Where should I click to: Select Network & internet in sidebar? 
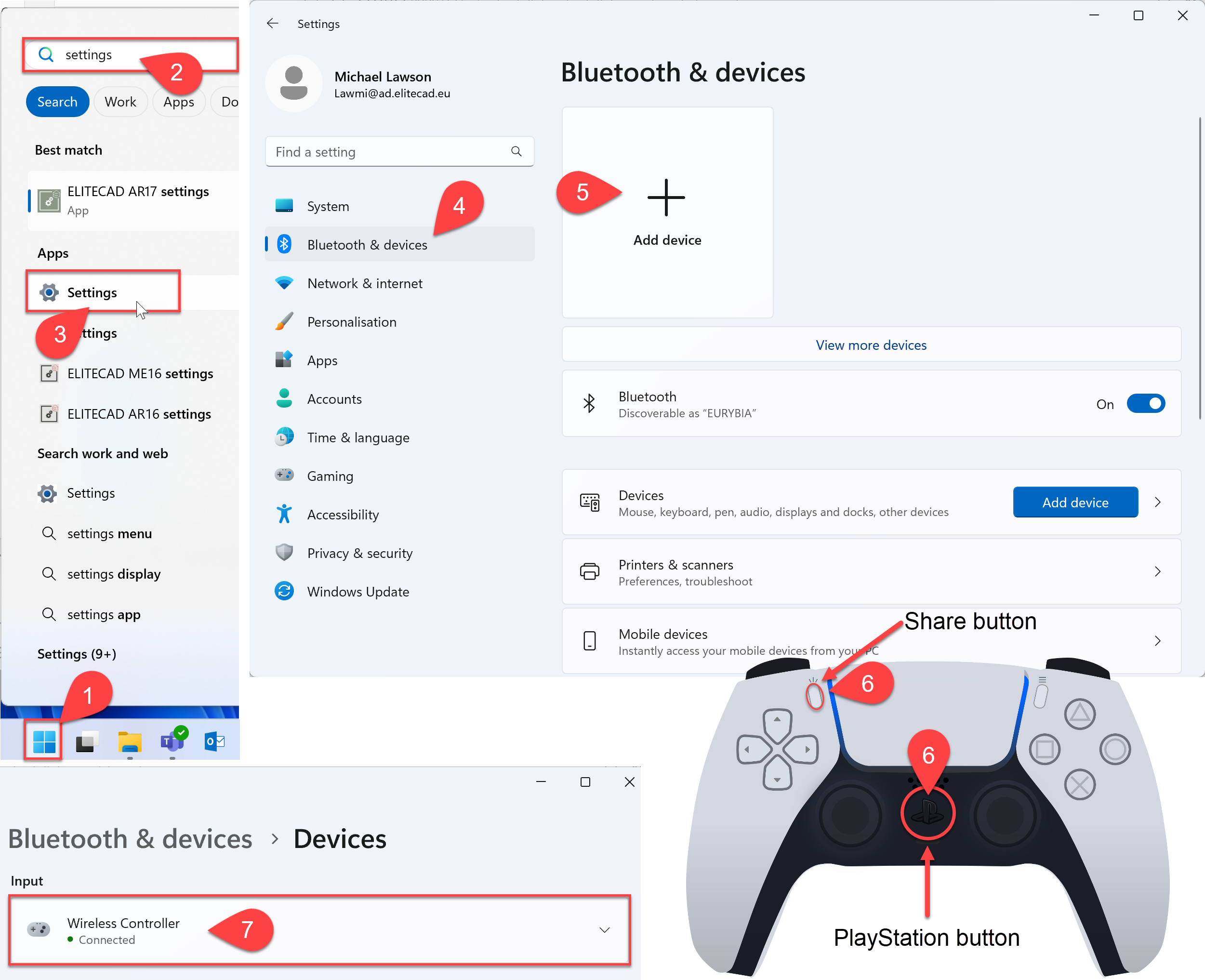[365, 283]
